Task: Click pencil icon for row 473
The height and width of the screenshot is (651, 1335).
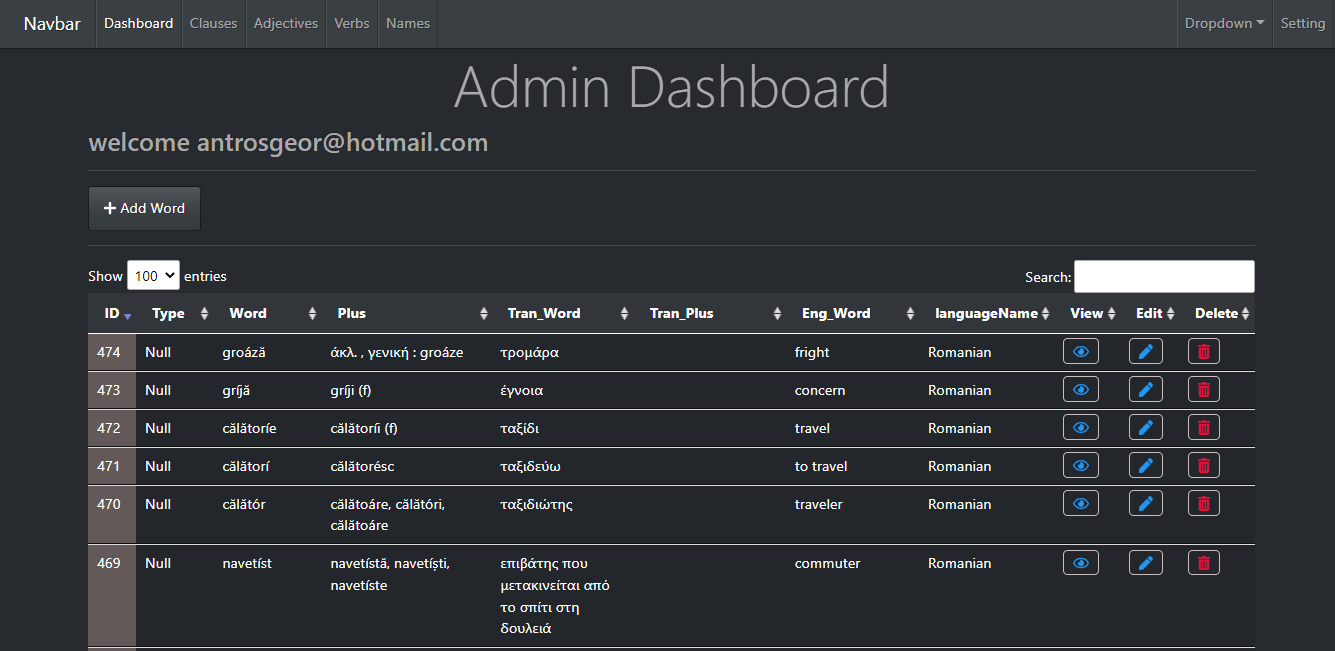Action: click(x=1145, y=390)
